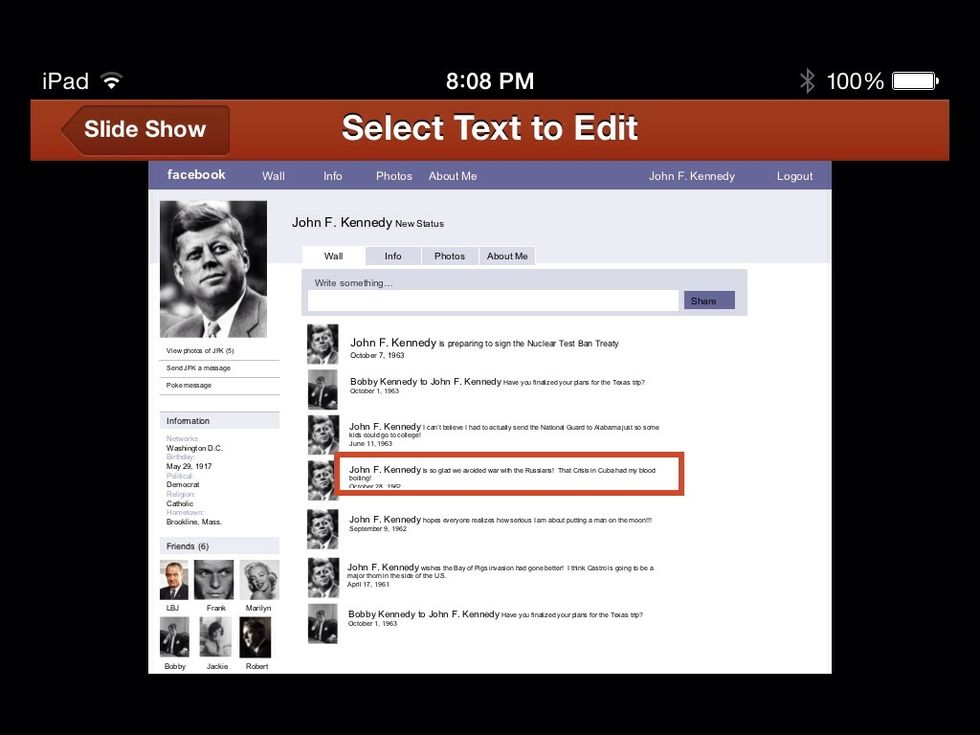Viewport: 980px width, 735px height.
Task: Open Marilyn's friend thumbnail
Action: tap(258, 580)
